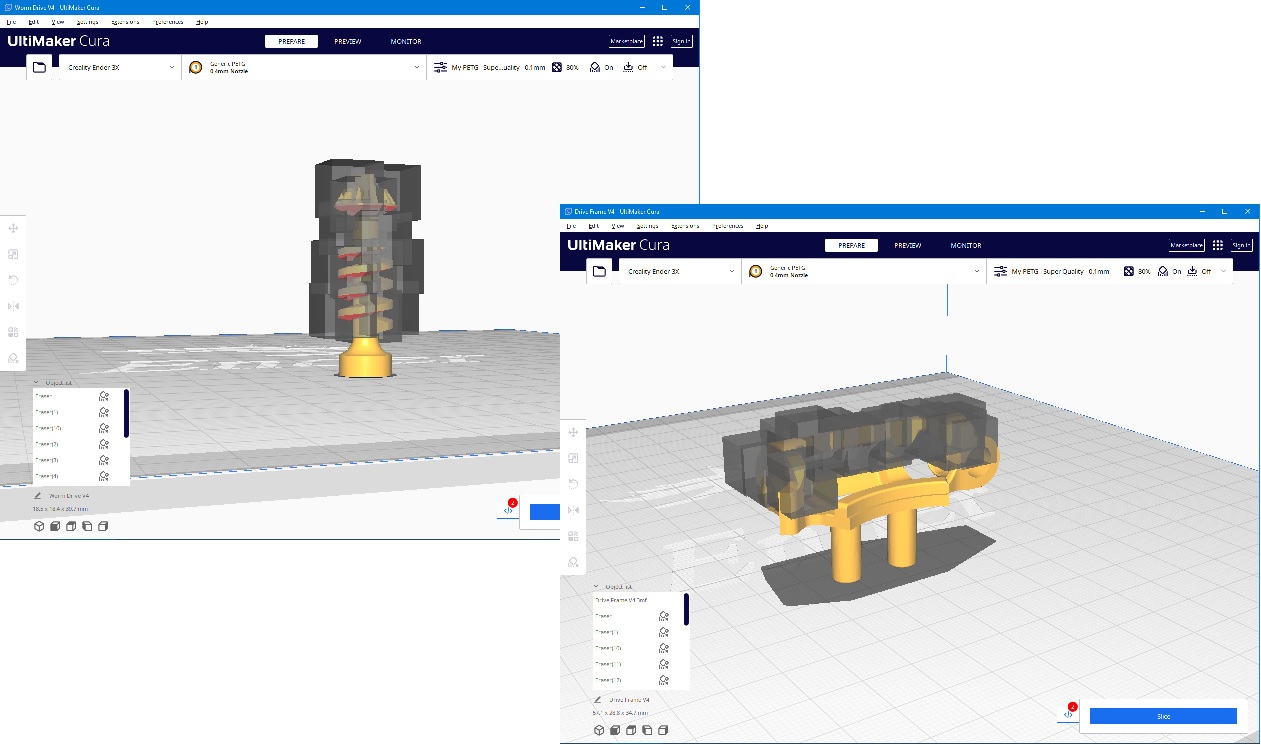Switch to top view in Worm Drive window

tap(71, 526)
